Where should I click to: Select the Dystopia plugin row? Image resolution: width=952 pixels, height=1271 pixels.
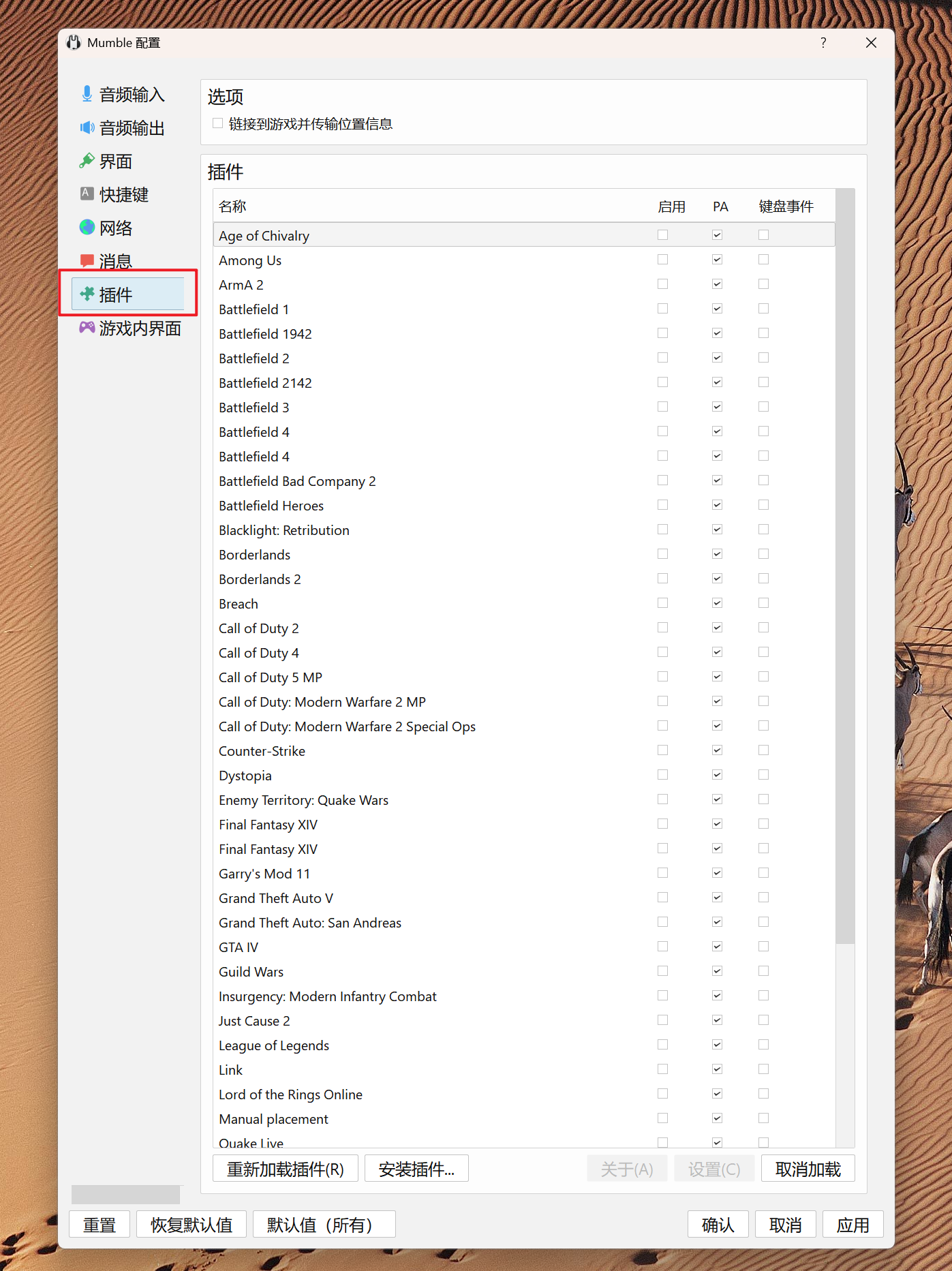coord(524,776)
